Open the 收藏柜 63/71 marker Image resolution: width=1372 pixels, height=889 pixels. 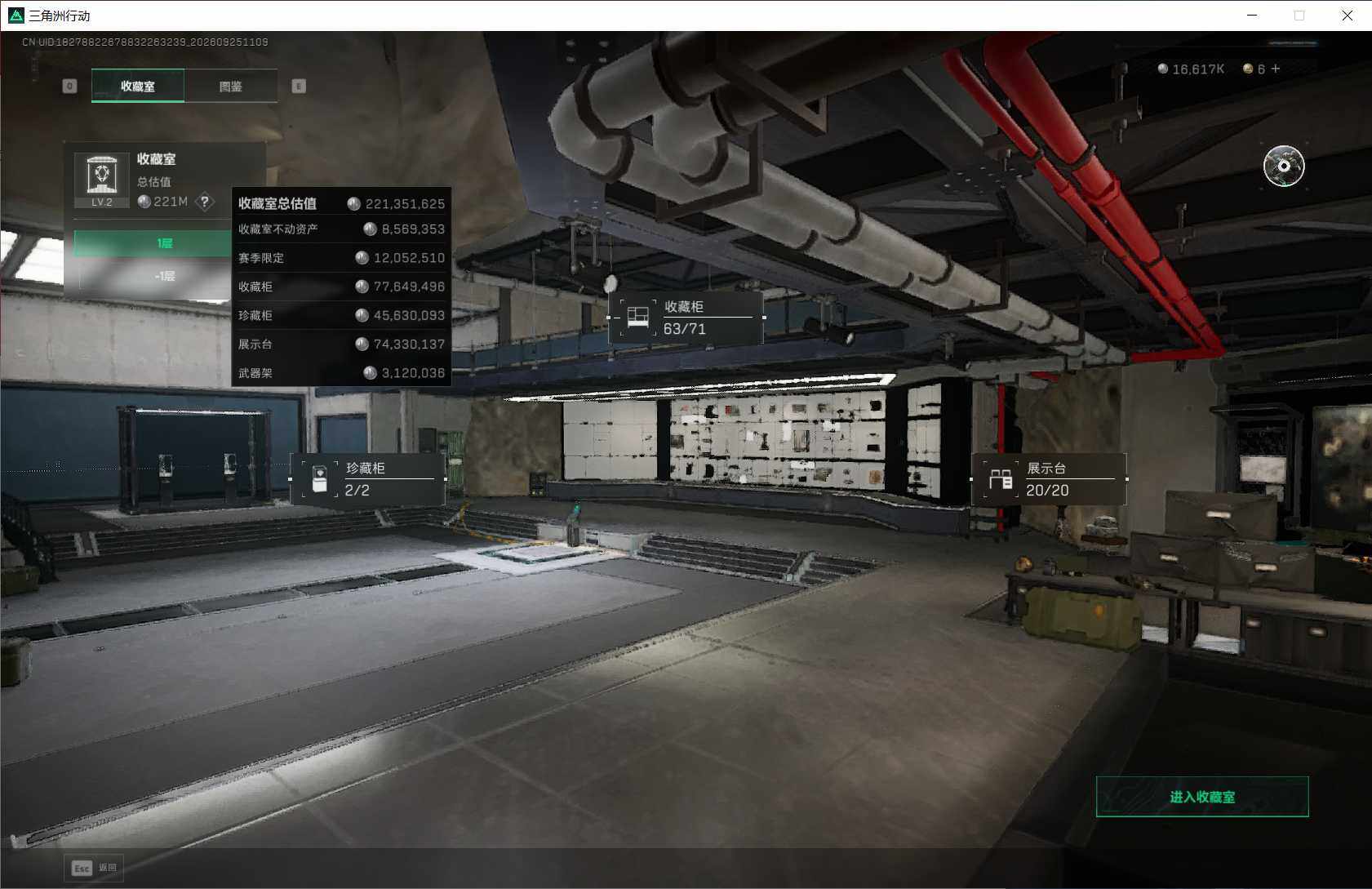point(686,318)
